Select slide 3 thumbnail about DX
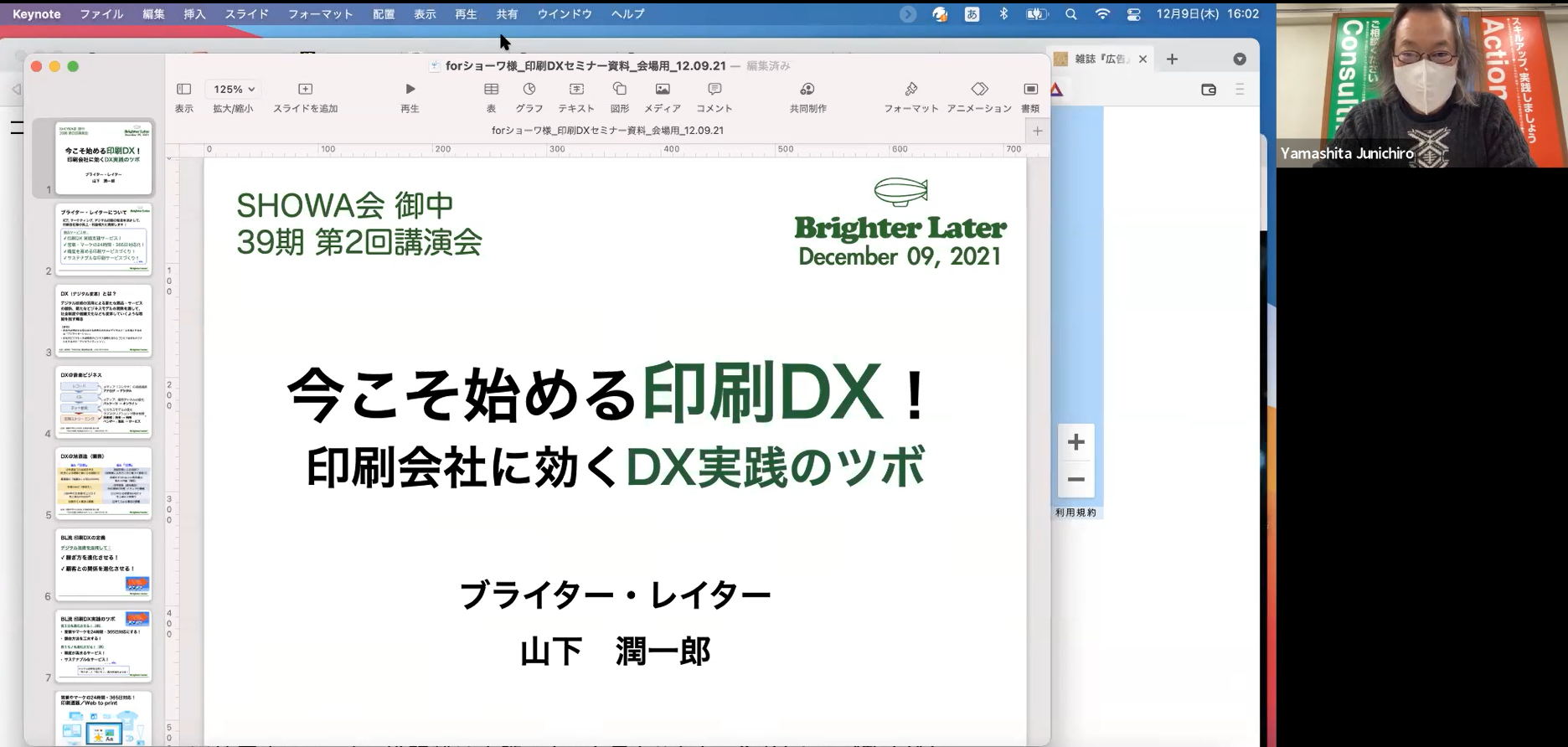This screenshot has height=747, width=1568. click(x=104, y=321)
